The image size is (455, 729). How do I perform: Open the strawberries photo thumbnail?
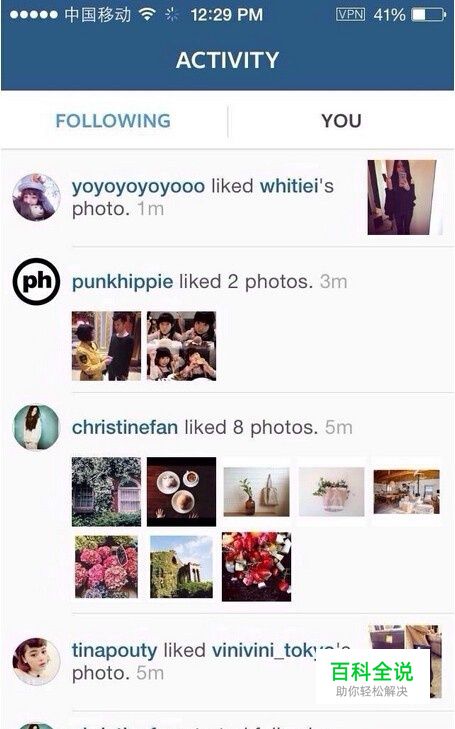click(257, 567)
